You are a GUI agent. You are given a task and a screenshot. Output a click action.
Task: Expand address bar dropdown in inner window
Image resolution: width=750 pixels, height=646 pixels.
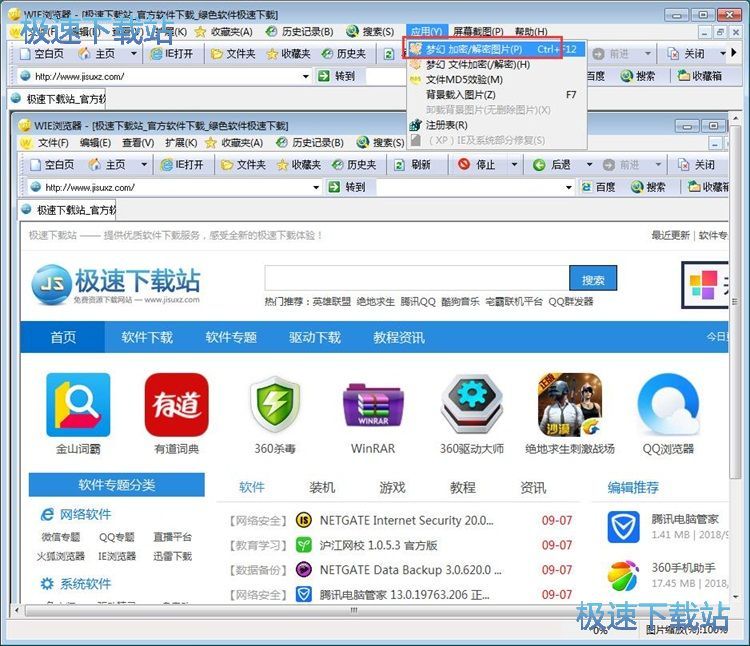coord(316,187)
